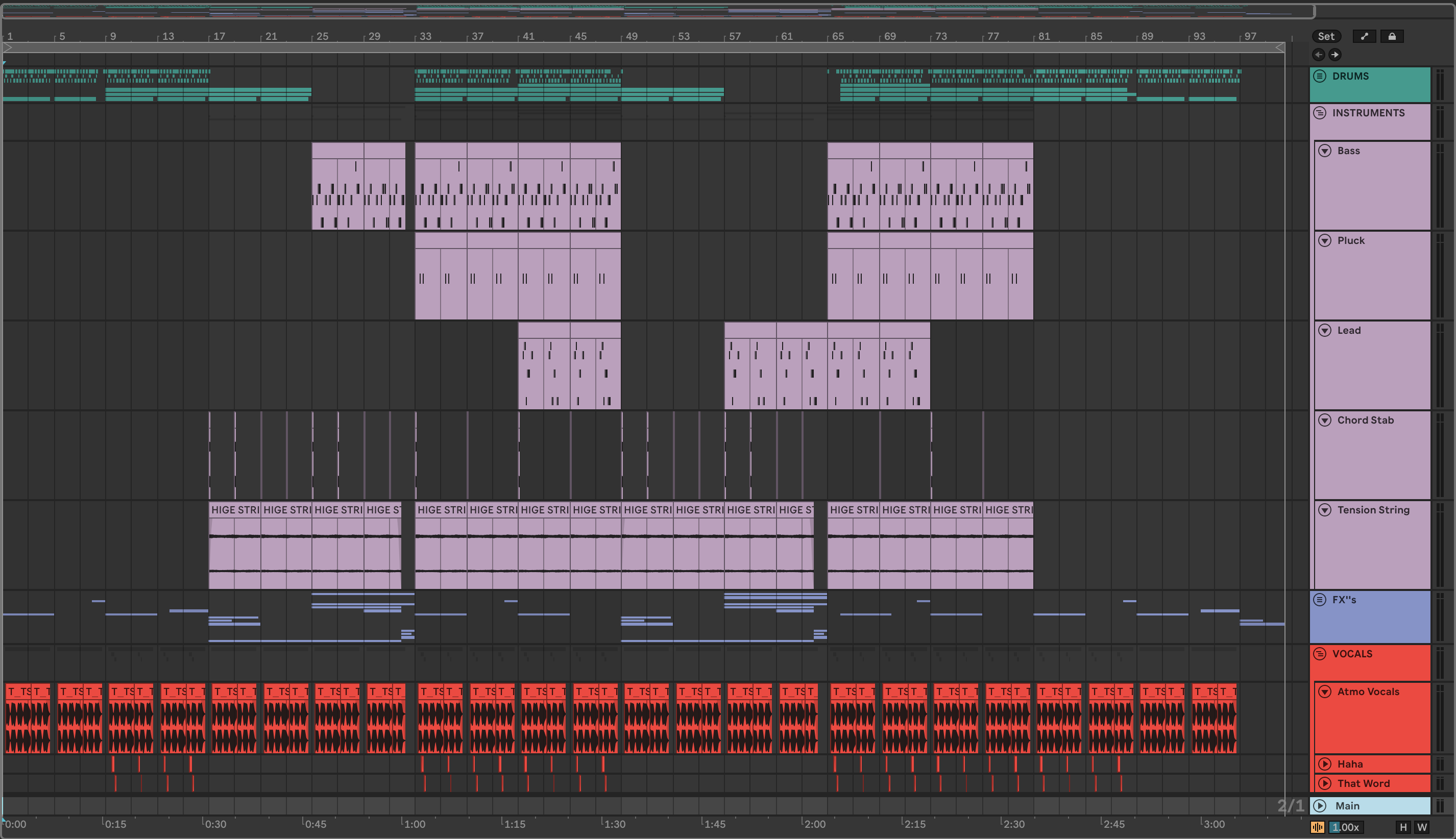This screenshot has height=839, width=1456.
Task: Click the Set locator button
Action: point(1326,36)
